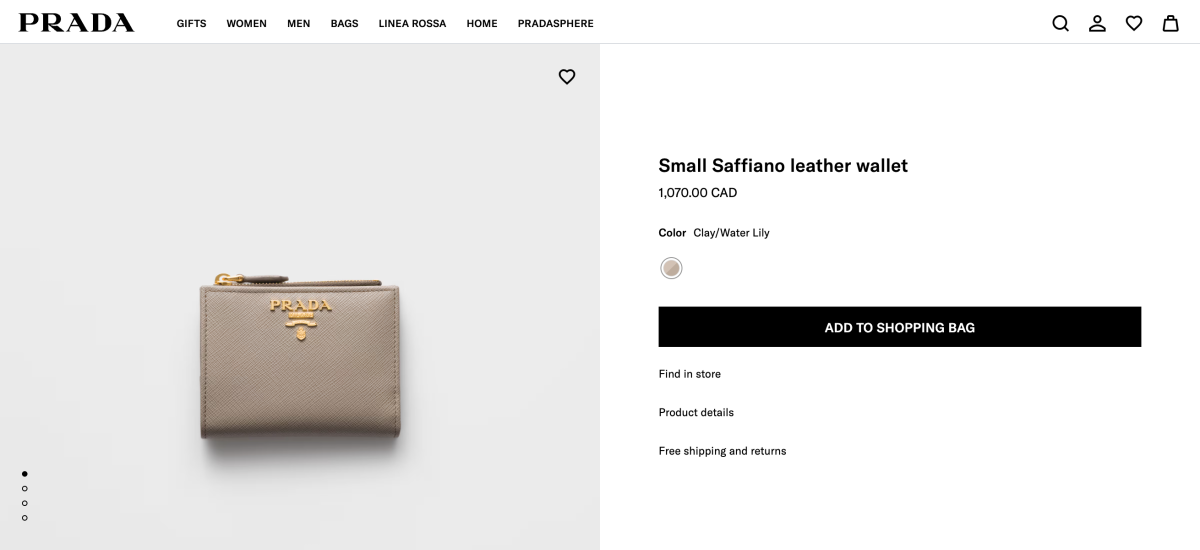Viewport: 1200px width, 550px height.
Task: Show second product image dot
Action: coord(24,488)
